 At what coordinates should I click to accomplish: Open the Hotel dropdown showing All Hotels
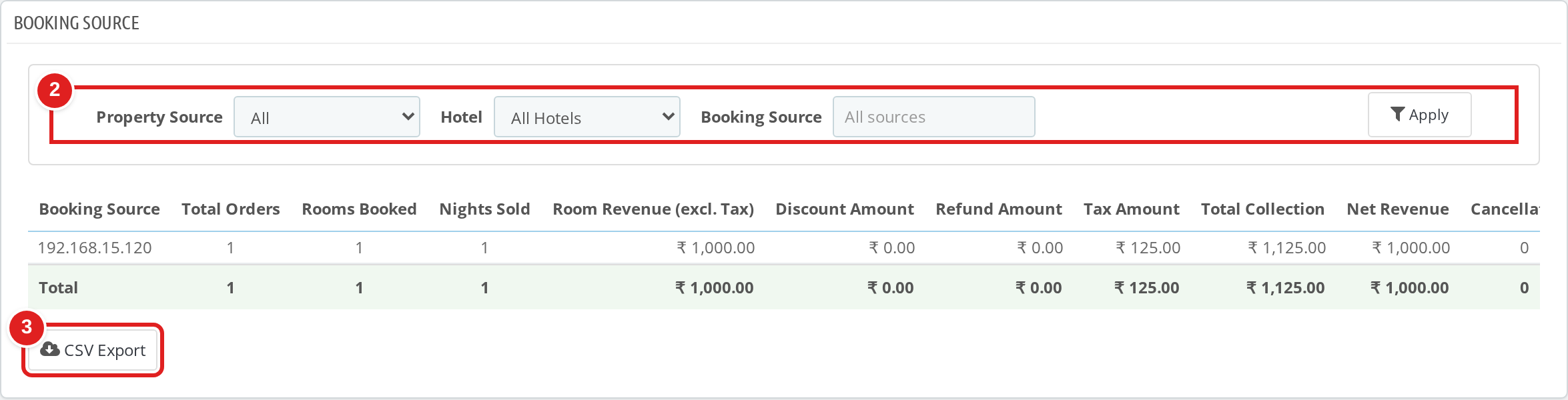pyautogui.click(x=587, y=117)
